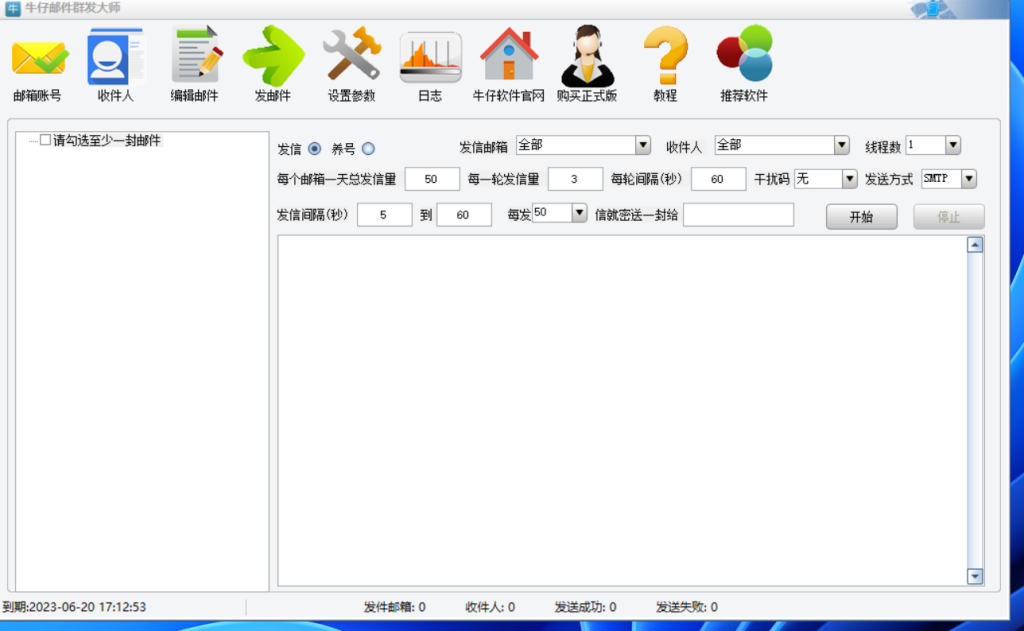Expand the 收件人 全部 dropdown
The height and width of the screenshot is (631, 1024).
(x=841, y=146)
